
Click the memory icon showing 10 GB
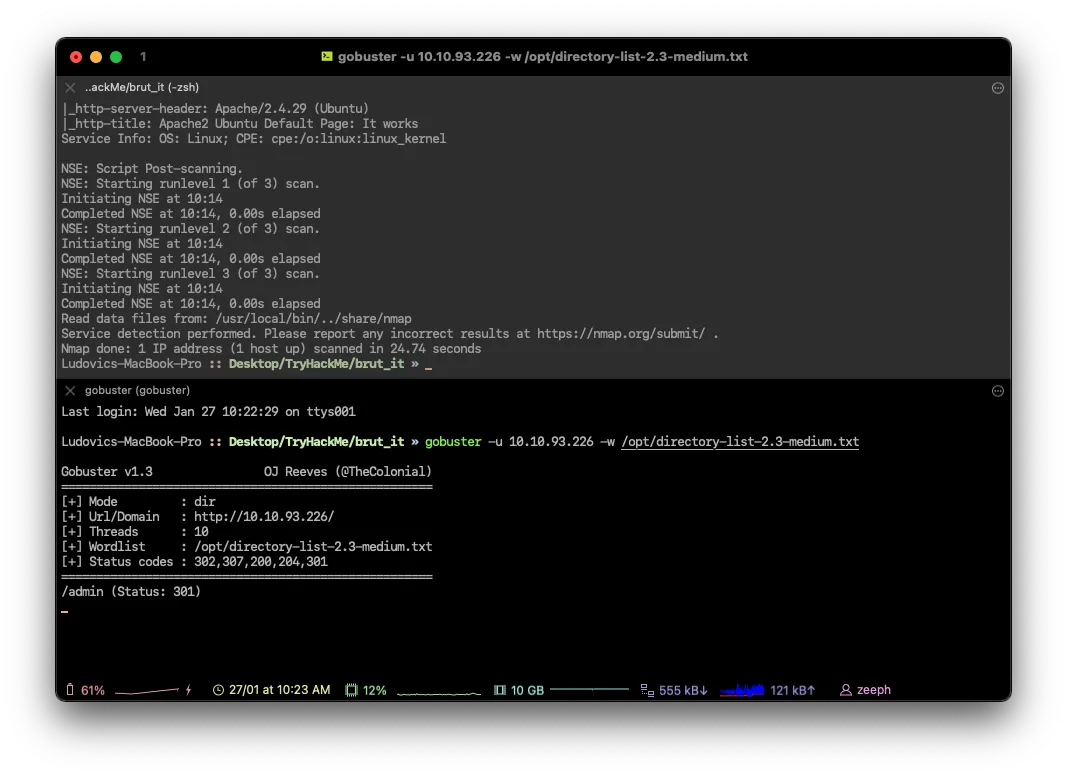point(500,690)
